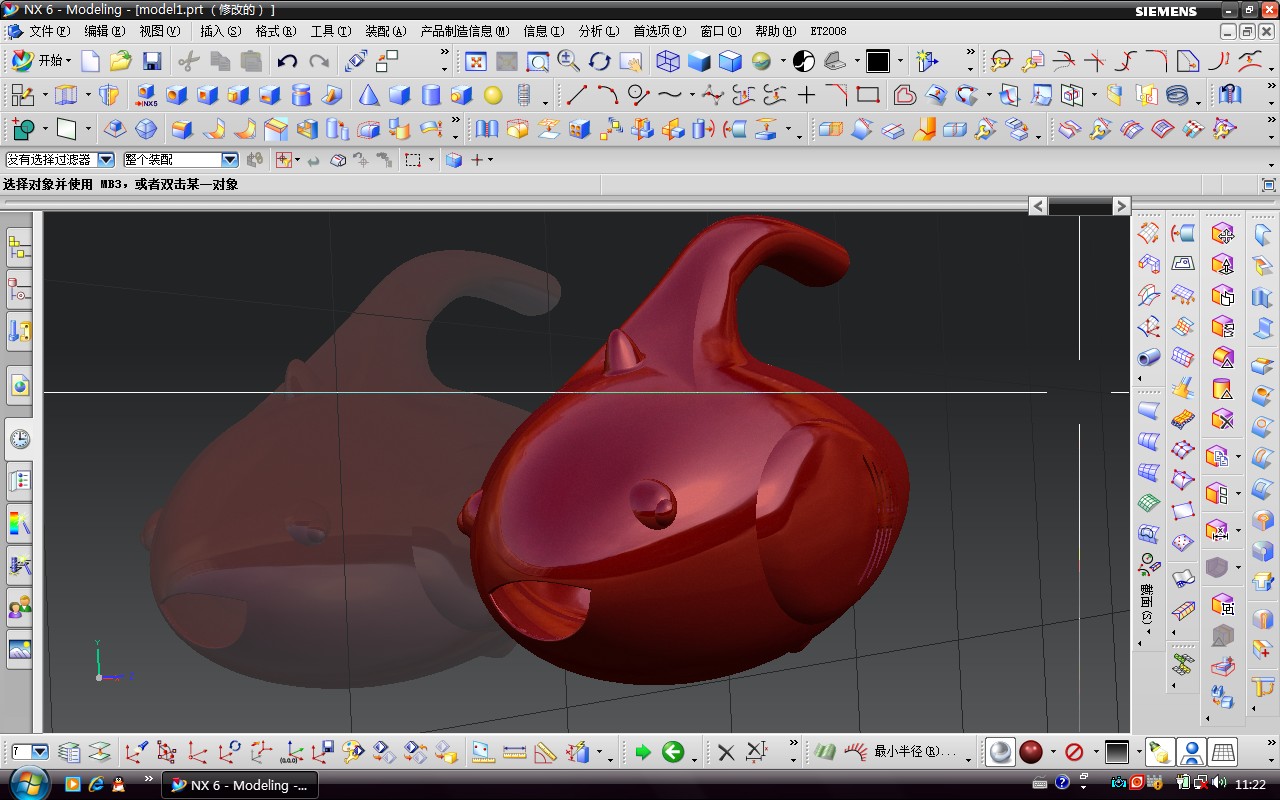The width and height of the screenshot is (1280, 800).
Task: Select the Zoom magnifier tool
Action: click(x=569, y=61)
